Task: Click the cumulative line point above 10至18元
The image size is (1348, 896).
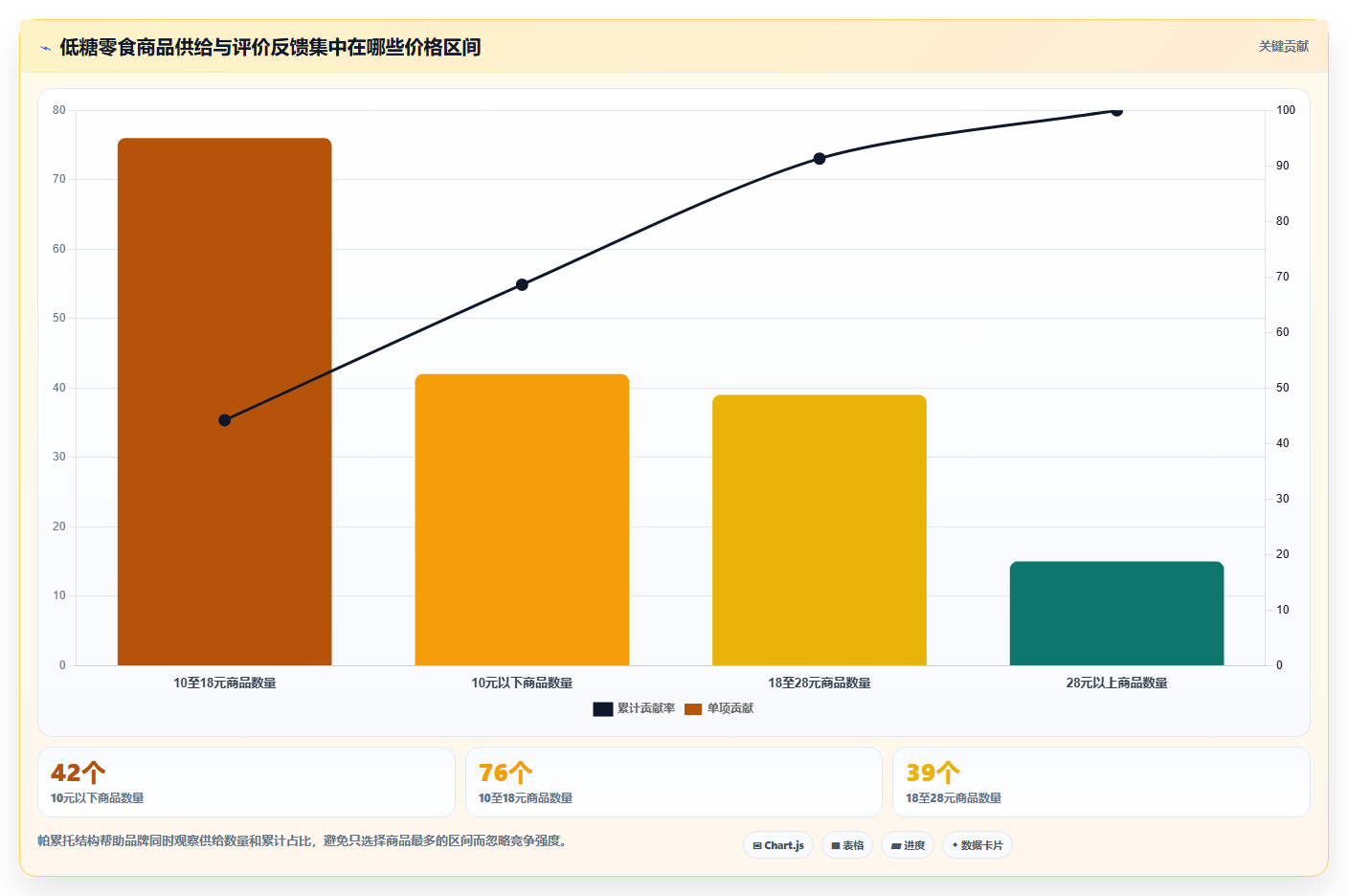Action: pyautogui.click(x=225, y=420)
